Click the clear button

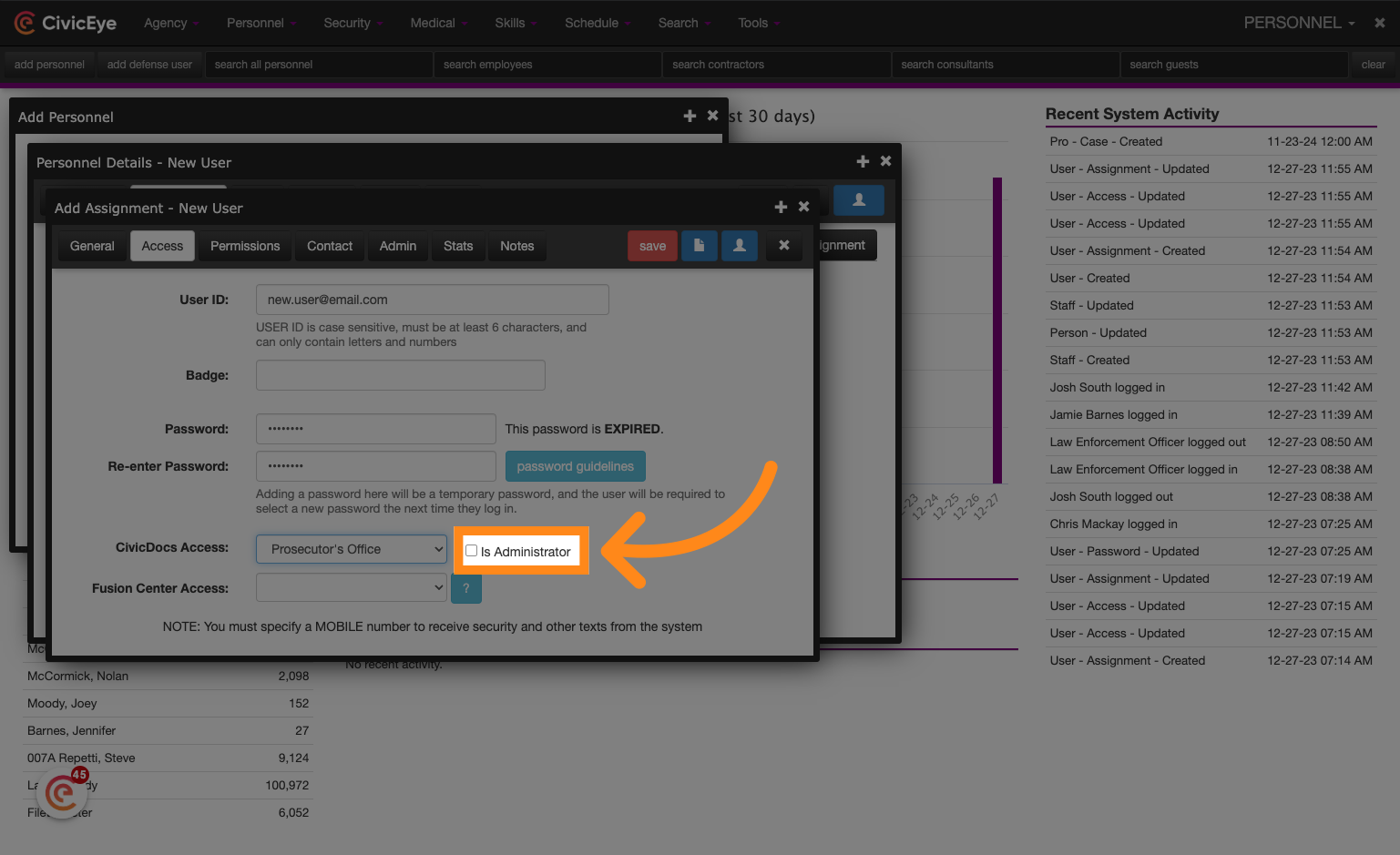point(1374,65)
